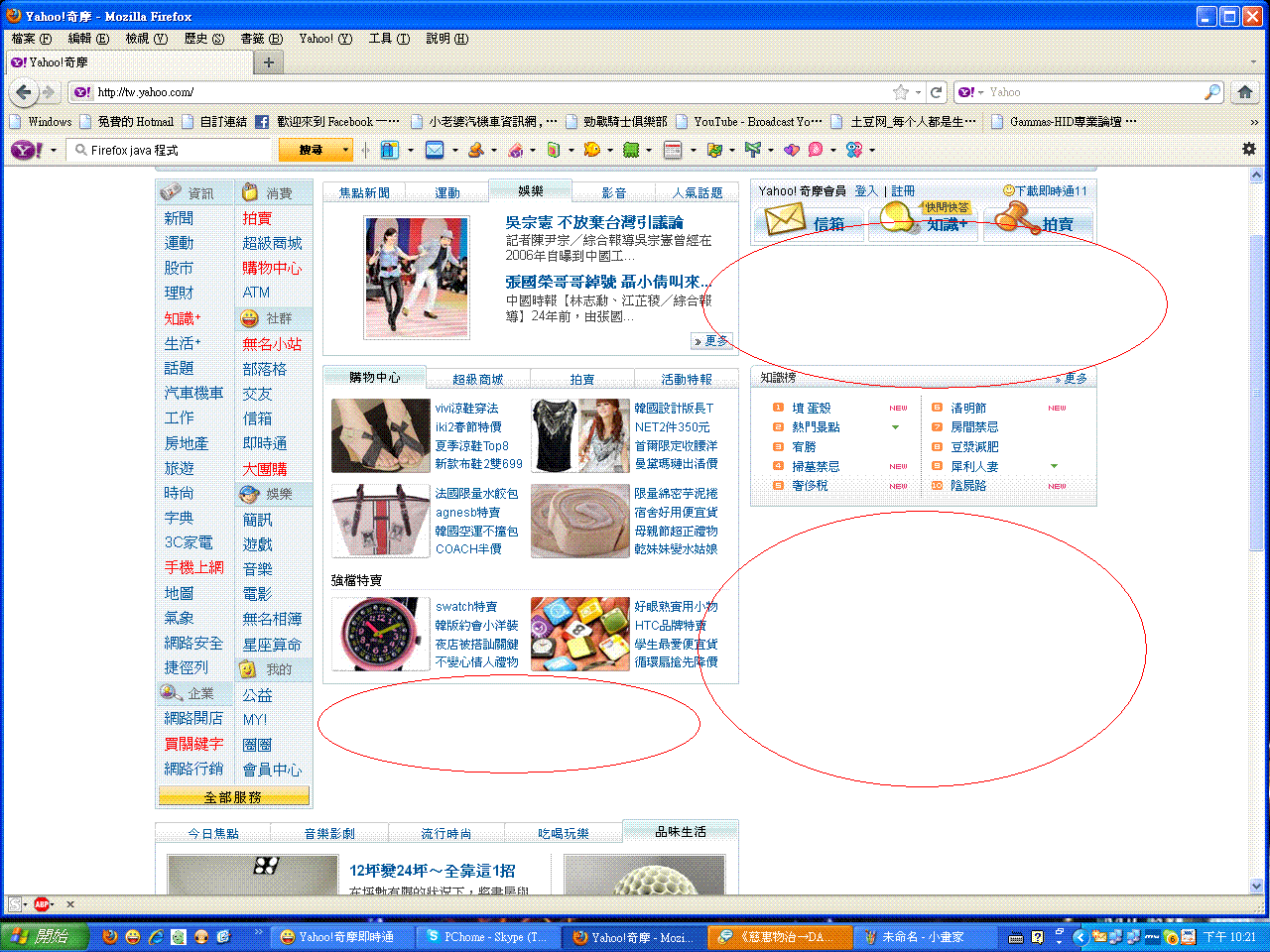Switch to the 影音 news tab
1270x952 pixels.
[614, 192]
